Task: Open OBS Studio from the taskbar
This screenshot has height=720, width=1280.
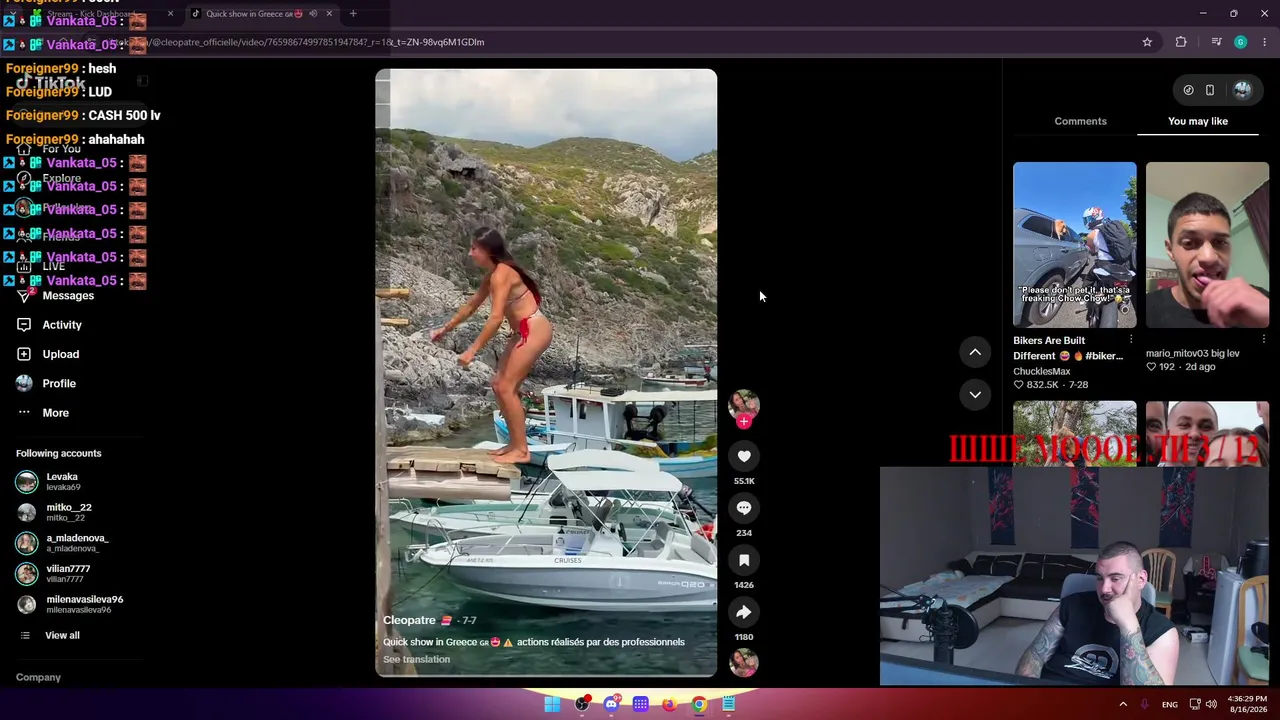Action: click(582, 704)
